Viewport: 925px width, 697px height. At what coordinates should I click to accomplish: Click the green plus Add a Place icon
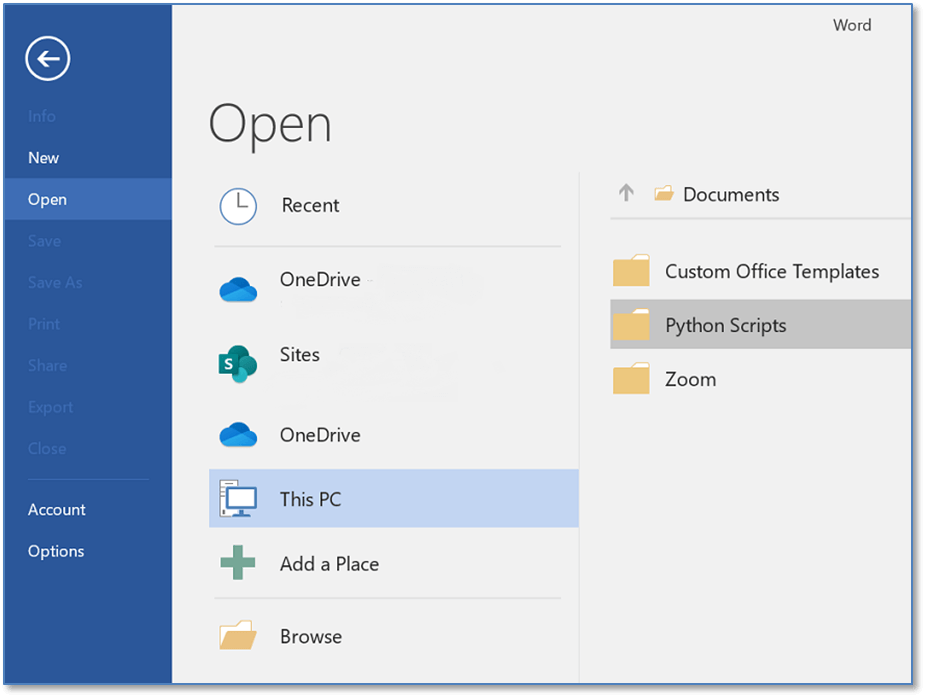238,563
